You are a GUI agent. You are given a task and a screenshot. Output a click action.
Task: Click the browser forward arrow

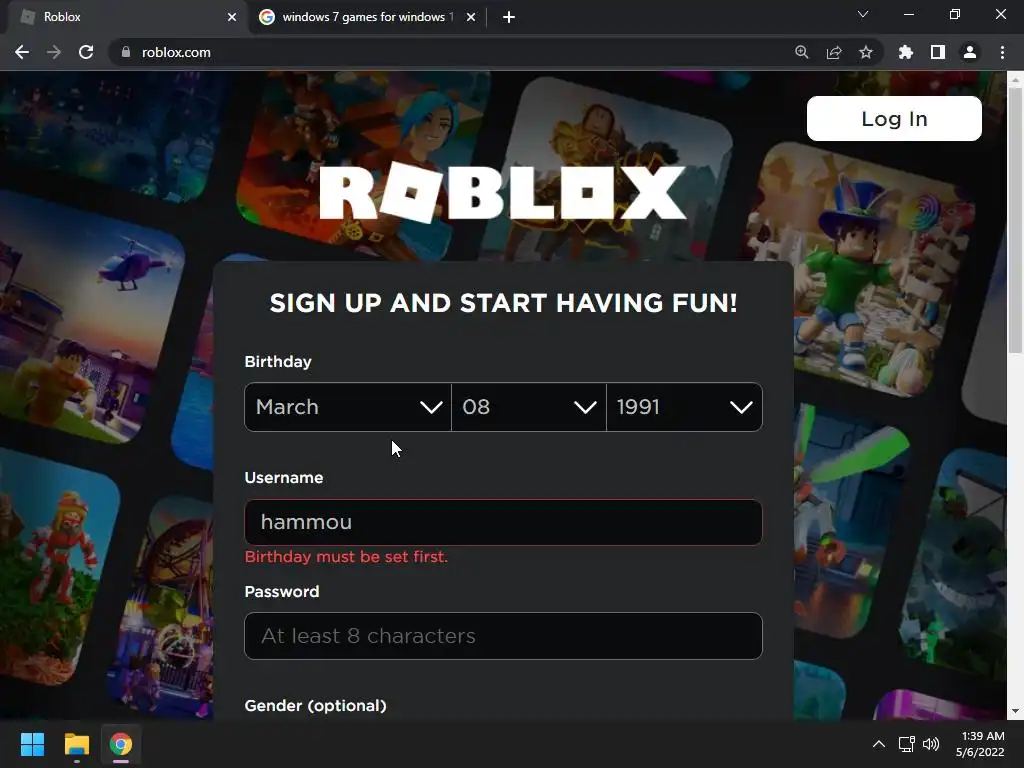tap(54, 52)
